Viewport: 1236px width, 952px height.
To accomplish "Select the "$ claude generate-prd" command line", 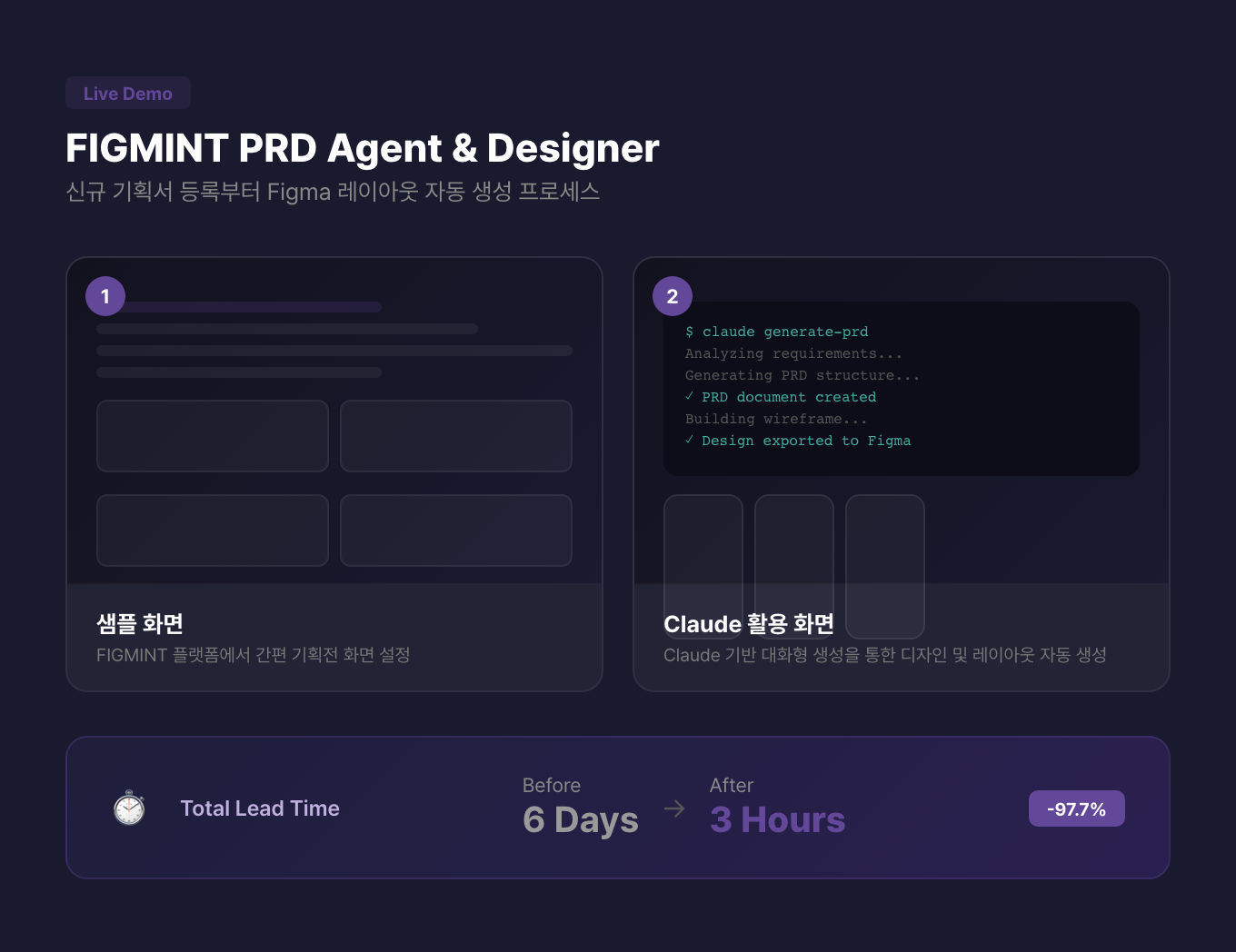I will click(x=777, y=332).
